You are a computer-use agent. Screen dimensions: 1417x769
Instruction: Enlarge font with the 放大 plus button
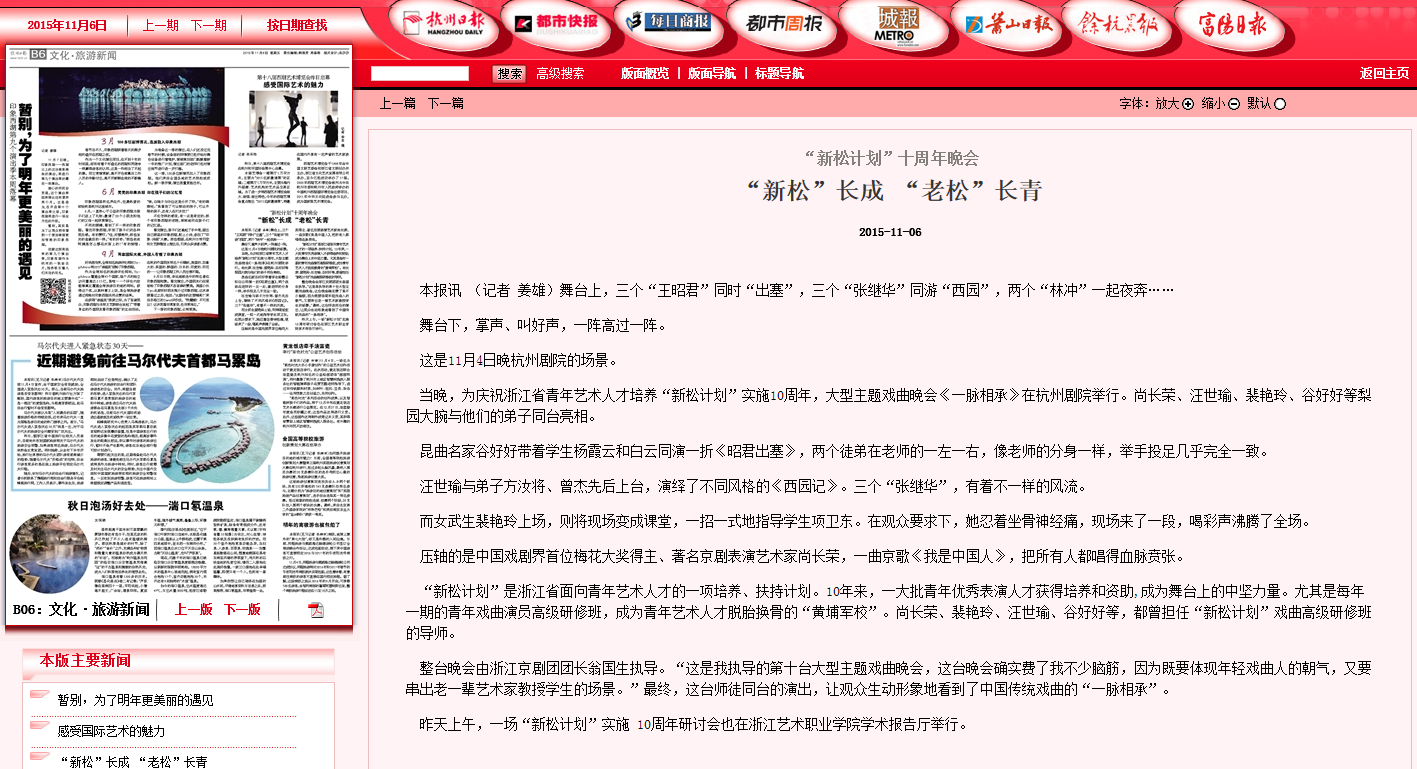click(1188, 103)
